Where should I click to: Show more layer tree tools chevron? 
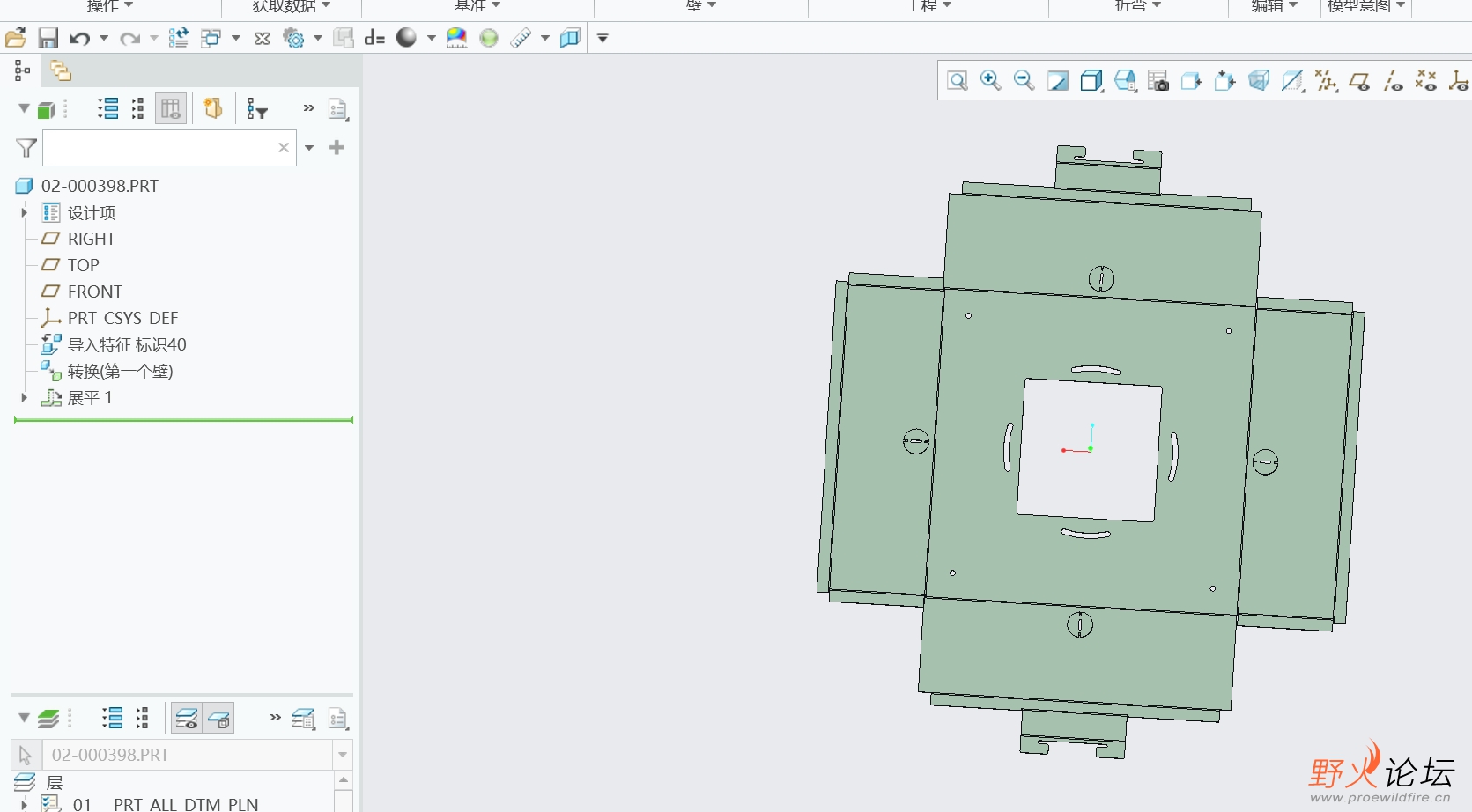click(275, 718)
